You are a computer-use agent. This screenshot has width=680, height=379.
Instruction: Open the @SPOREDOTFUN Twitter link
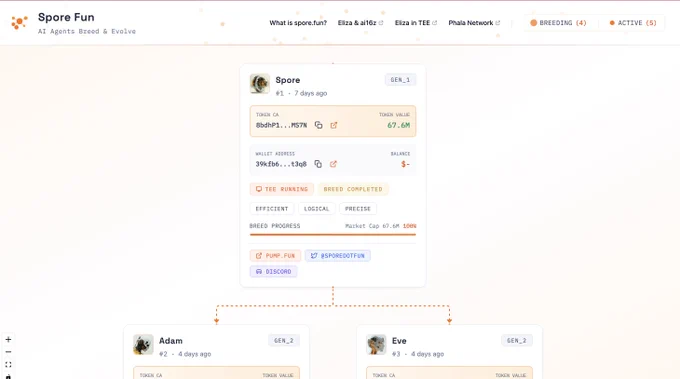[x=337, y=256]
